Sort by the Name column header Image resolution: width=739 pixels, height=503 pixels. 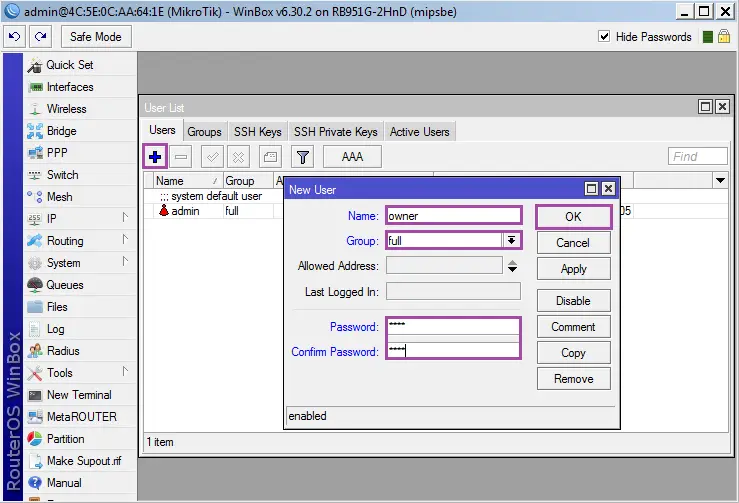(188, 181)
